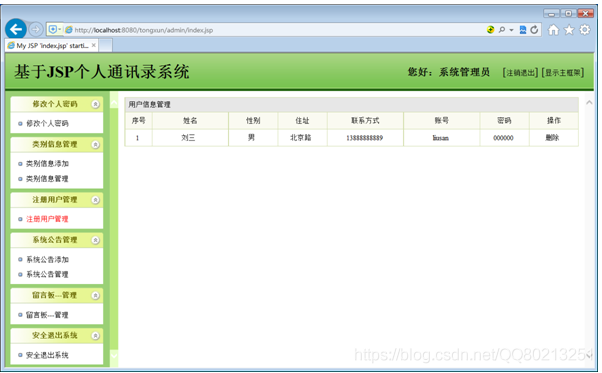The image size is (602, 373).
Task: Open Favorites with the star icon
Action: point(569,30)
